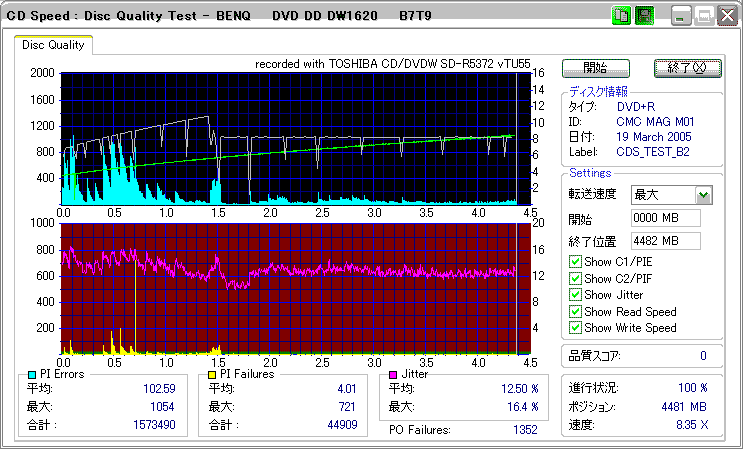Disable Show Read Speed checkbox

coord(575,312)
